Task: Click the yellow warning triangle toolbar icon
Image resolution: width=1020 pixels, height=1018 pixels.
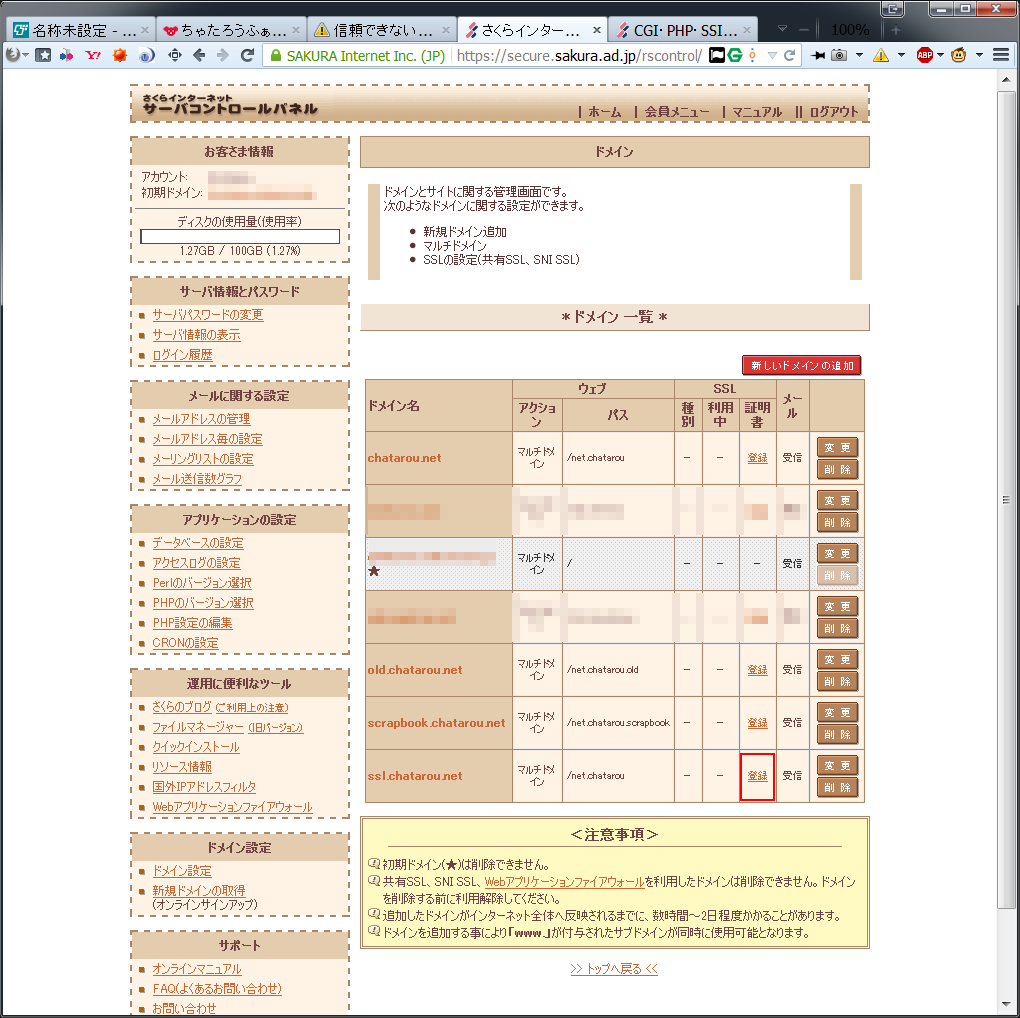Action: 881,55
